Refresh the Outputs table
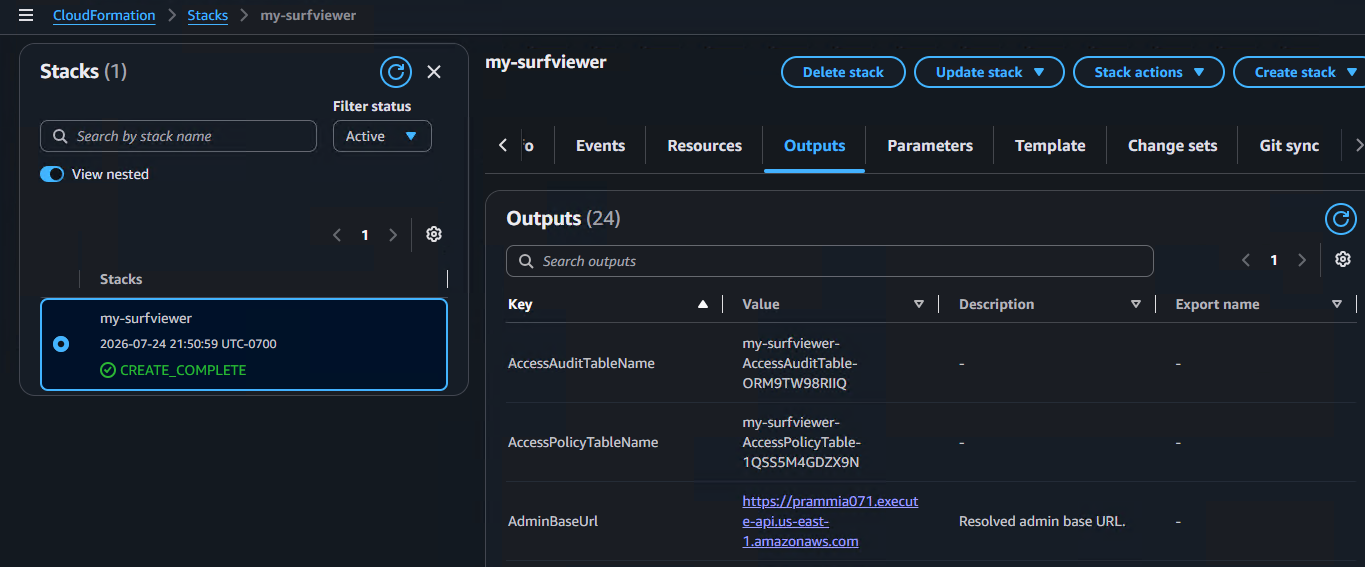 (x=1341, y=218)
